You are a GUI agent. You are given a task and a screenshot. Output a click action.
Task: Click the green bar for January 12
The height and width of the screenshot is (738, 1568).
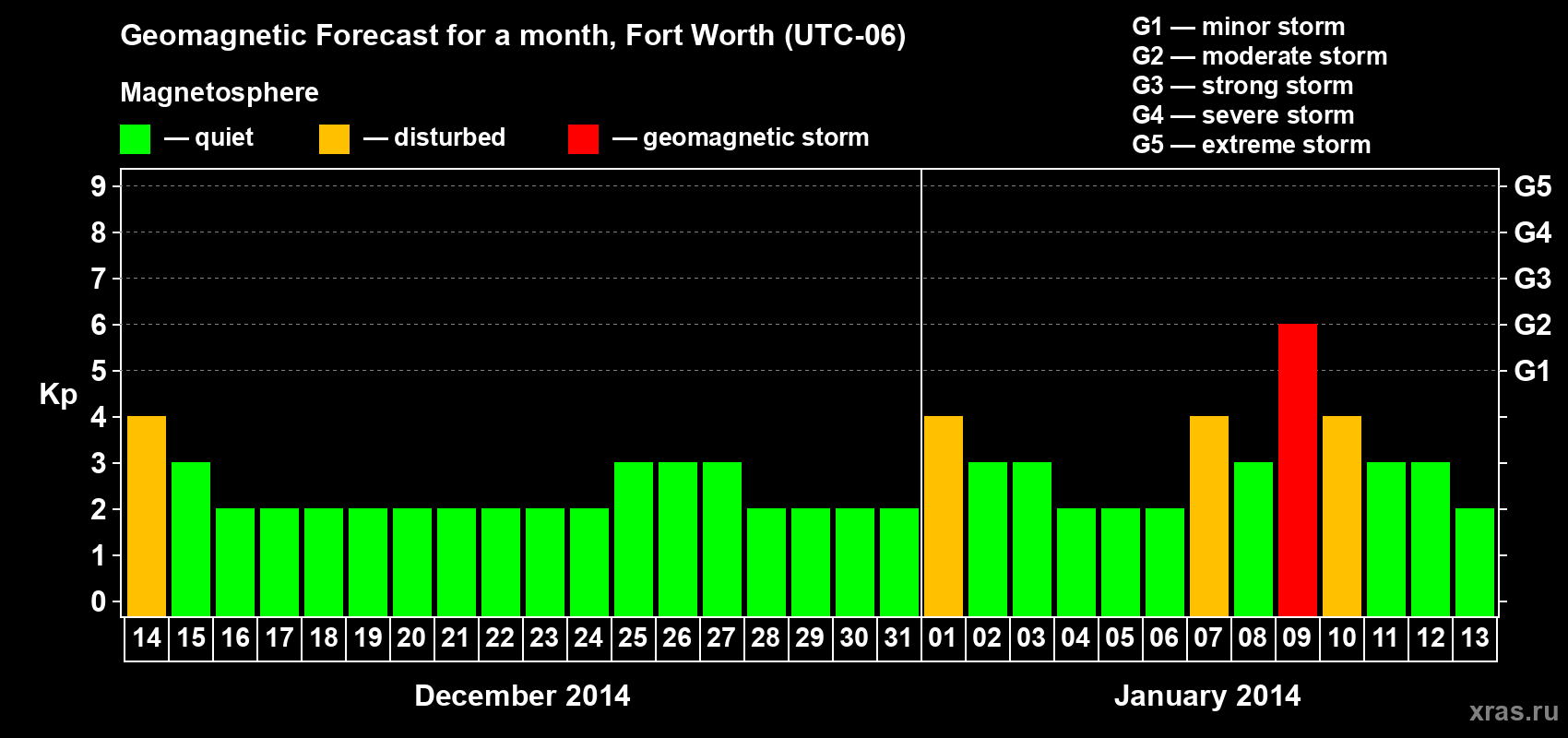(x=1431, y=540)
